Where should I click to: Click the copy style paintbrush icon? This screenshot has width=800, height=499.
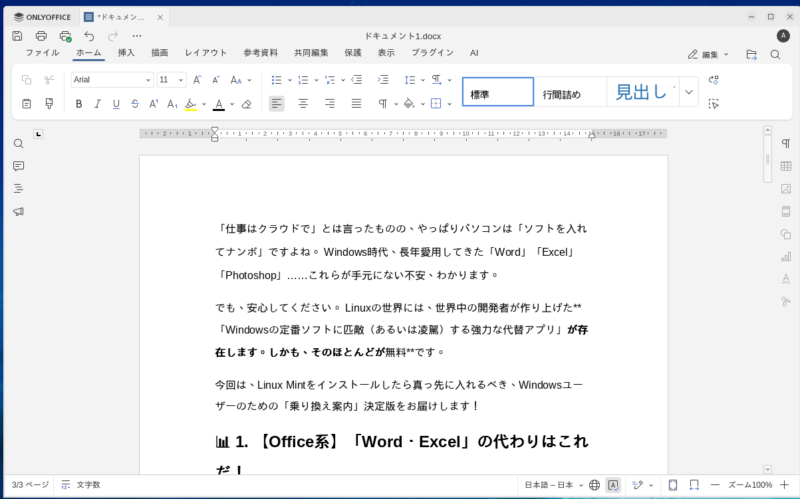[x=48, y=103]
